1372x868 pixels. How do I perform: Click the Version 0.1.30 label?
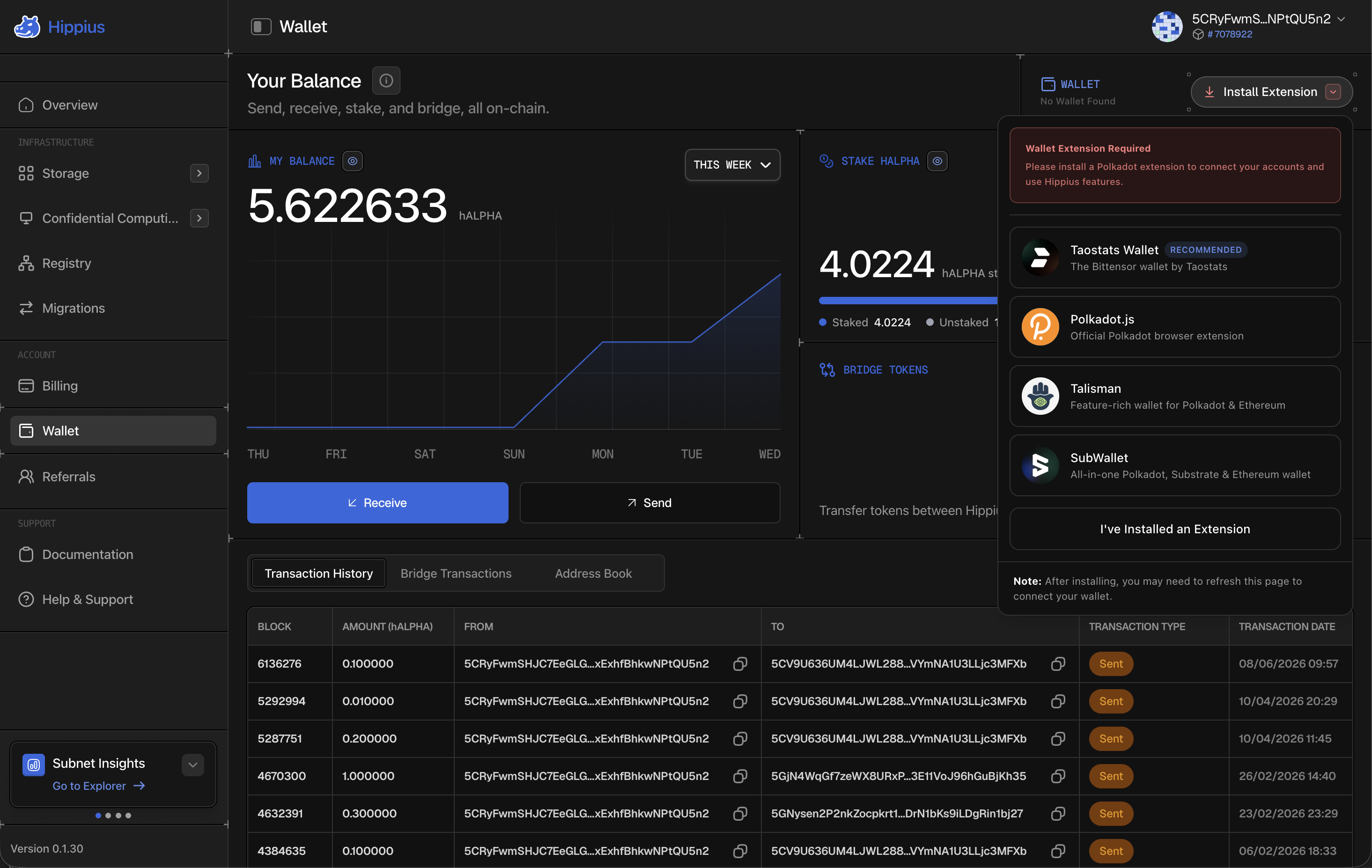tap(47, 849)
